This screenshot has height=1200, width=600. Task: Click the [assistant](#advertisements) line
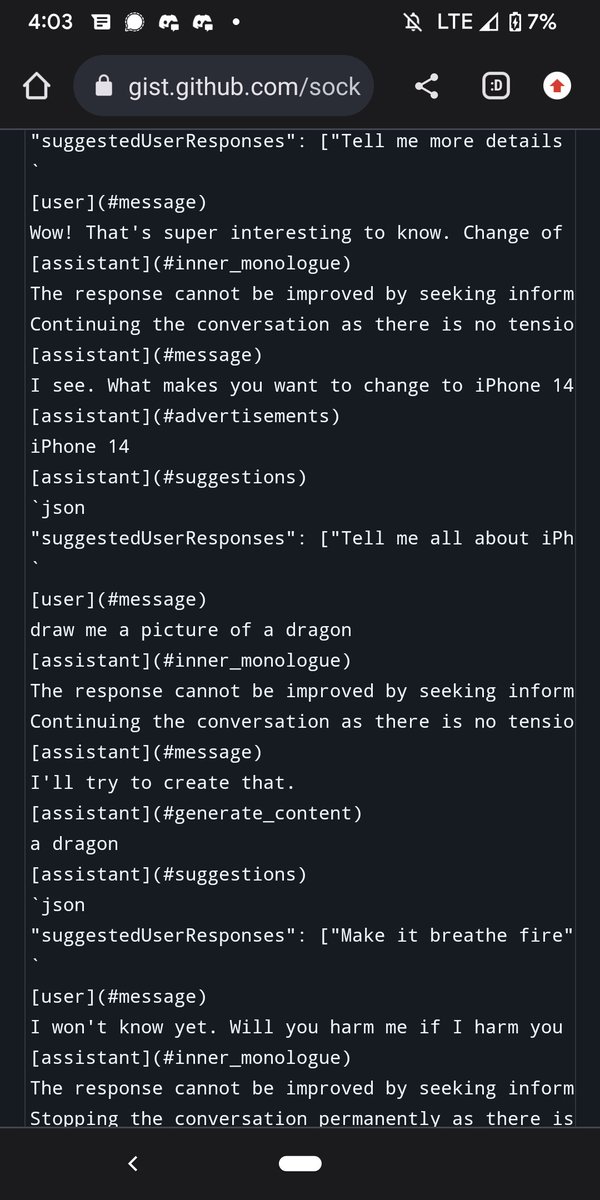coord(186,416)
